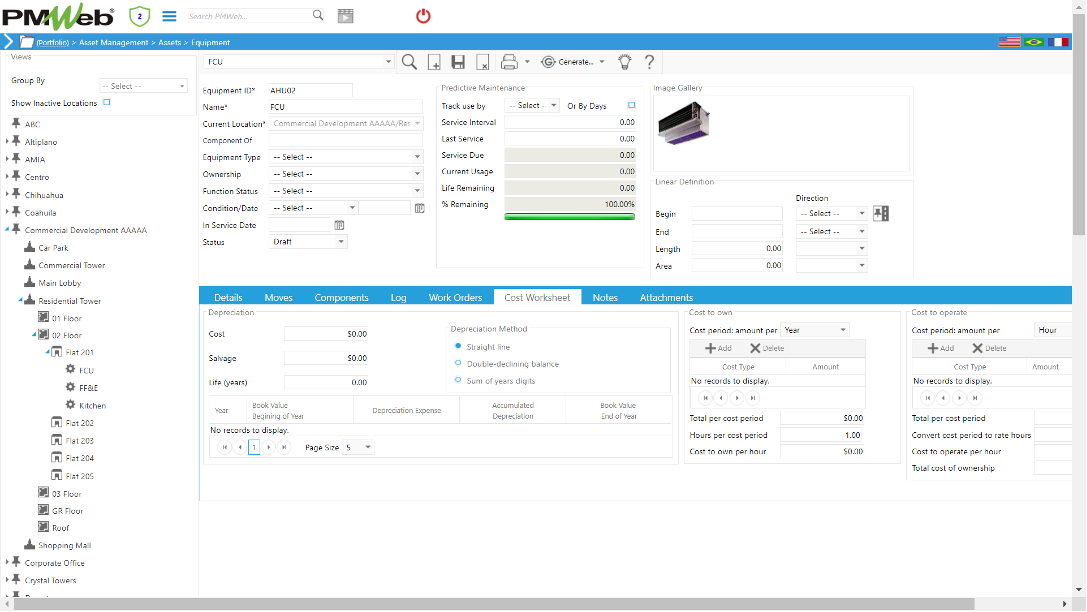
Task: Click the lightbulb tips icon
Action: coord(625,62)
